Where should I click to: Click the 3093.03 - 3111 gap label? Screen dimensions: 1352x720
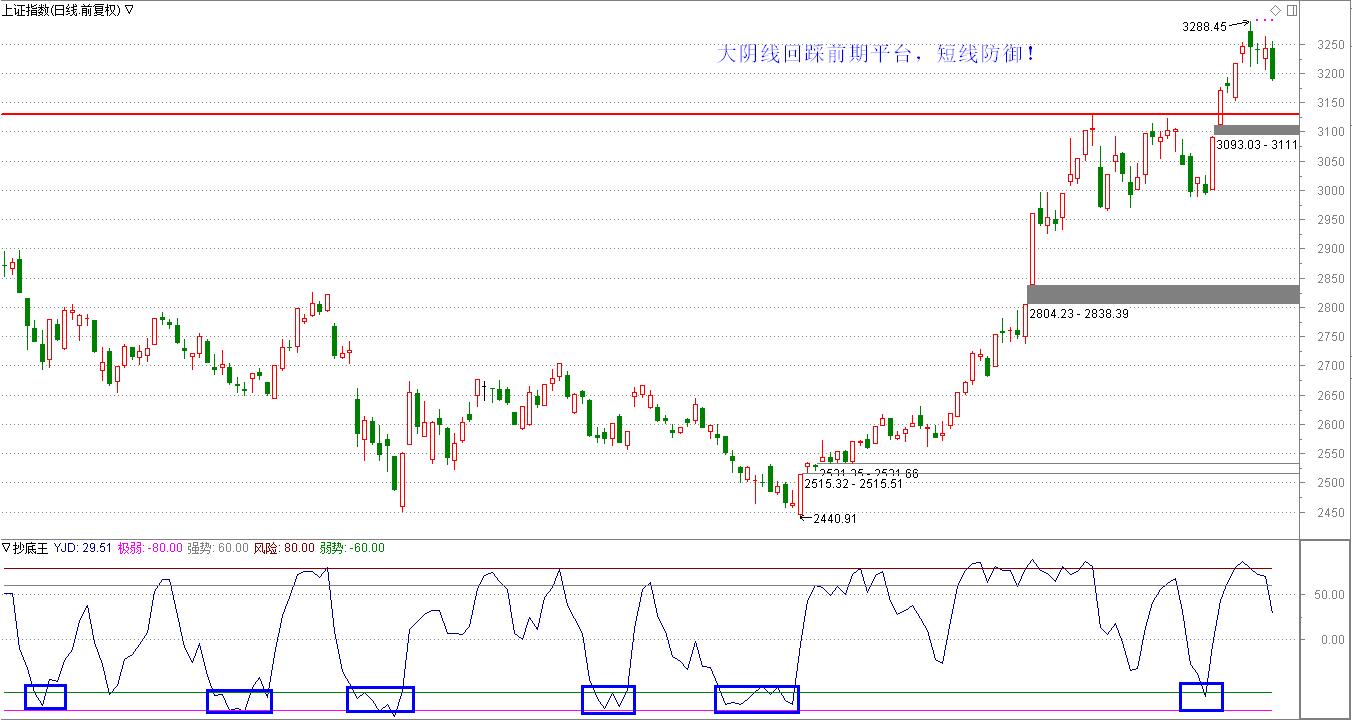pyautogui.click(x=1257, y=145)
